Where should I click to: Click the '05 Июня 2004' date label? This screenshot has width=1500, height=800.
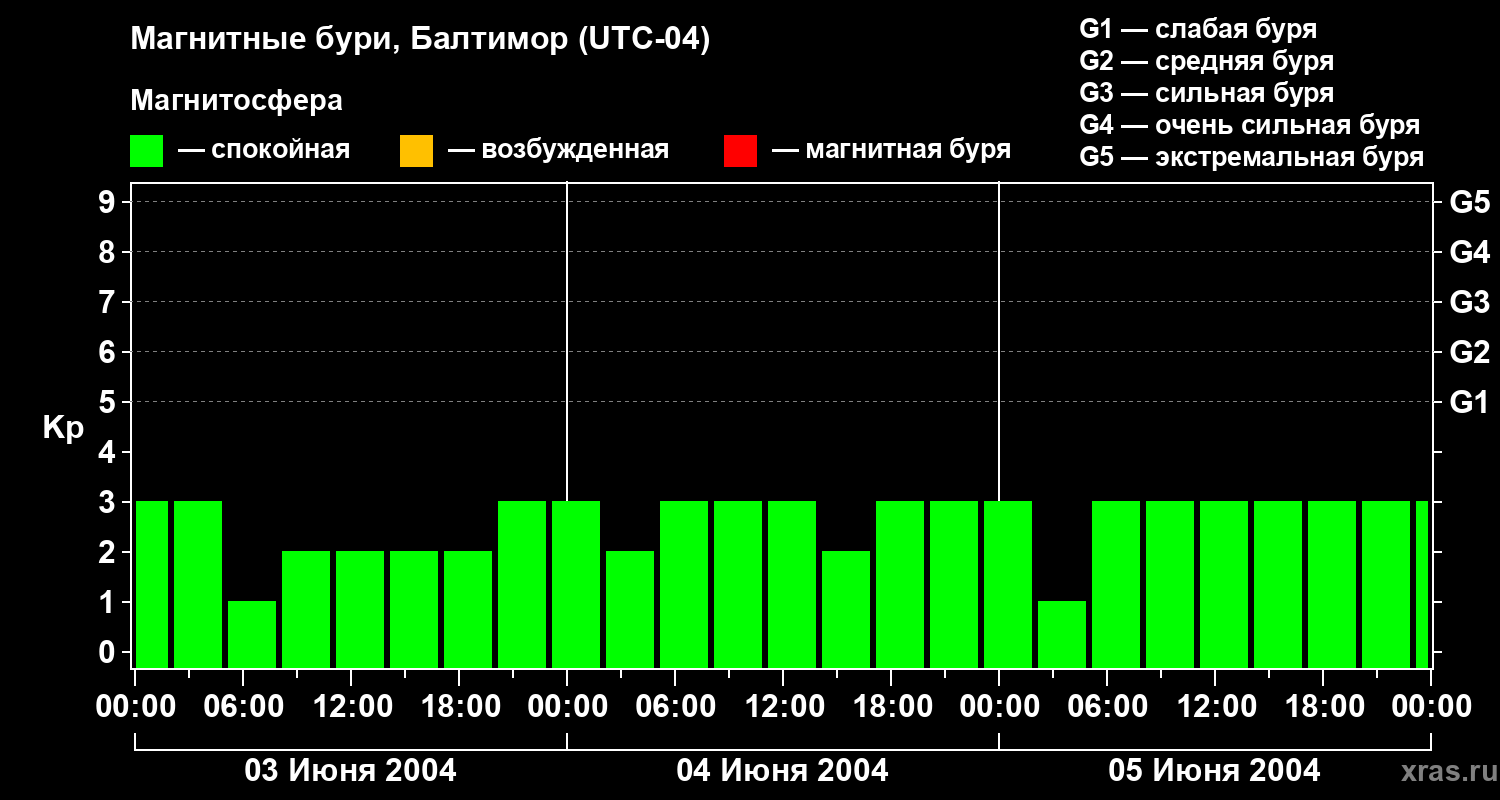tap(1214, 771)
